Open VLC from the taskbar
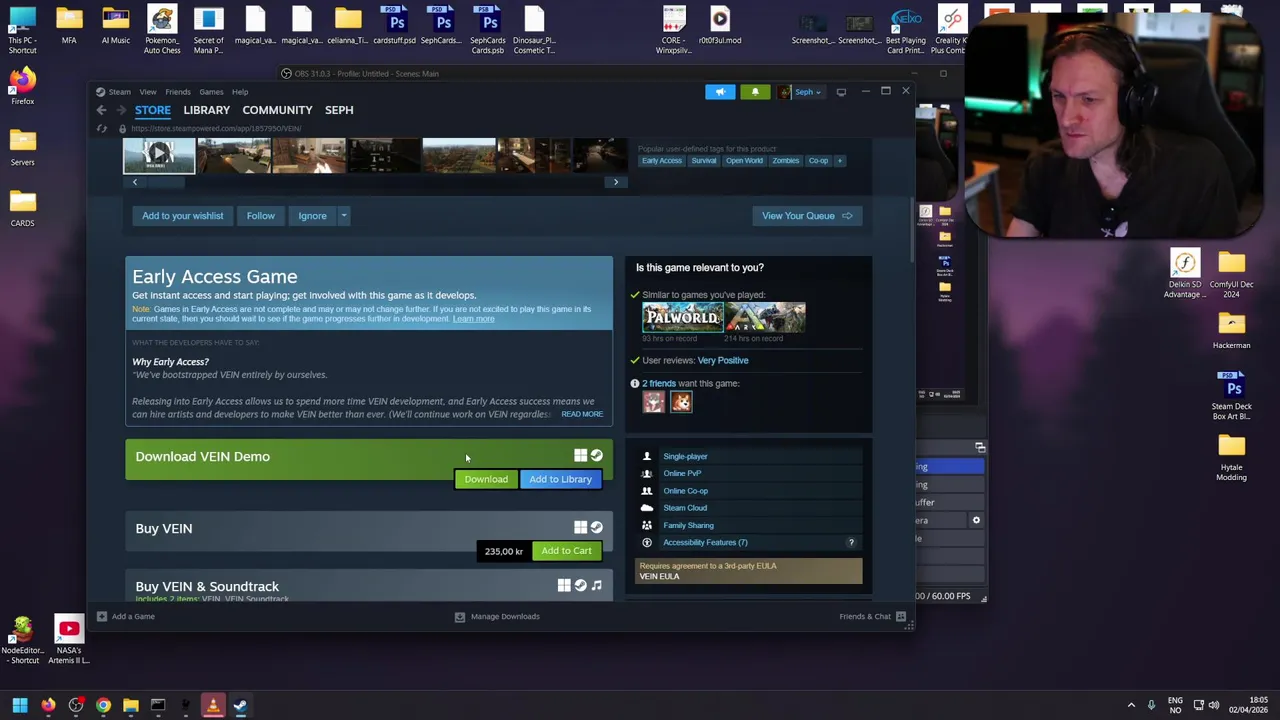Viewport: 1280px width, 720px height. pos(212,706)
